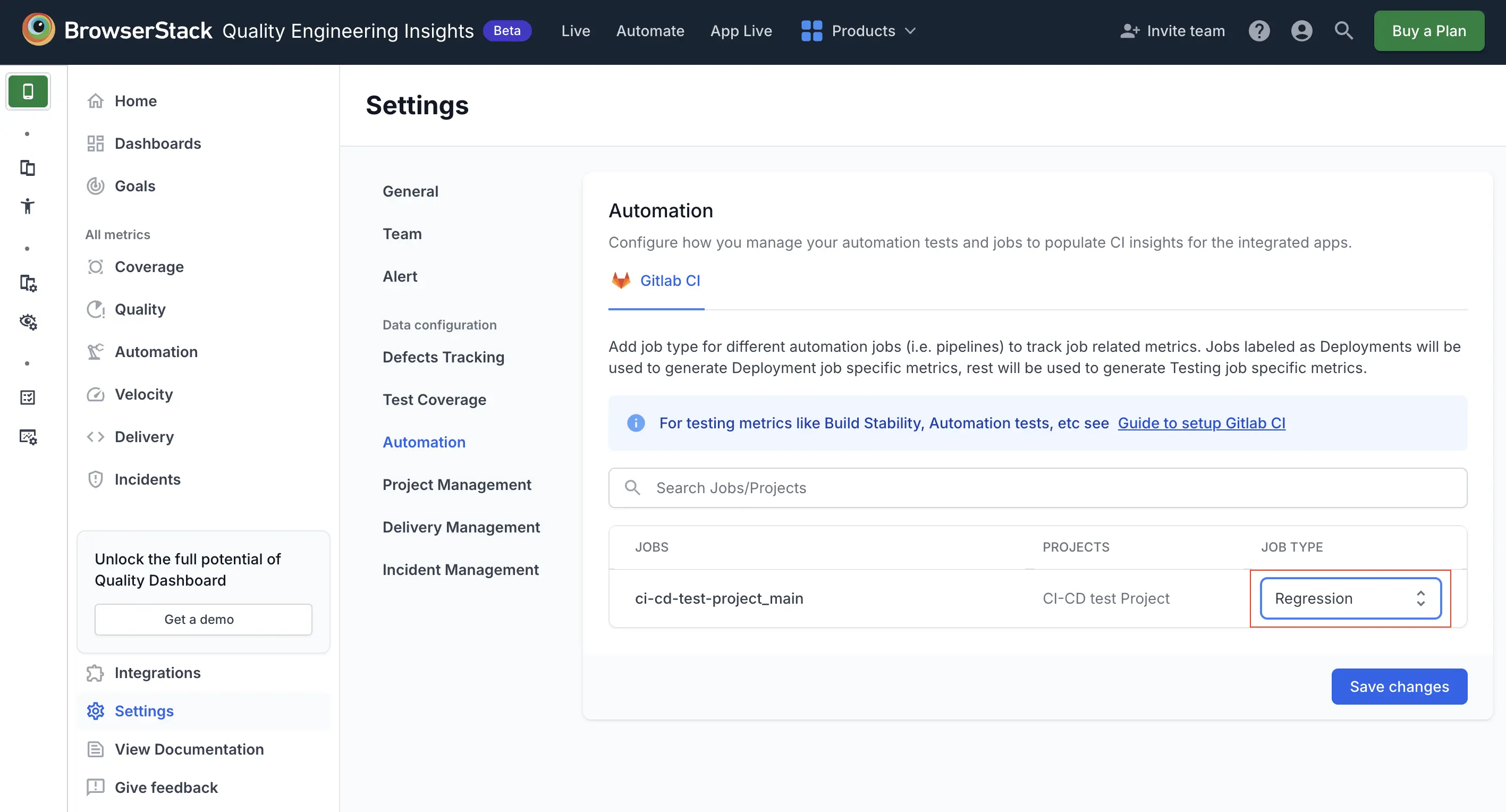1506x812 pixels.
Task: Focus the Search Jobs/Projects field
Action: pyautogui.click(x=1038, y=487)
